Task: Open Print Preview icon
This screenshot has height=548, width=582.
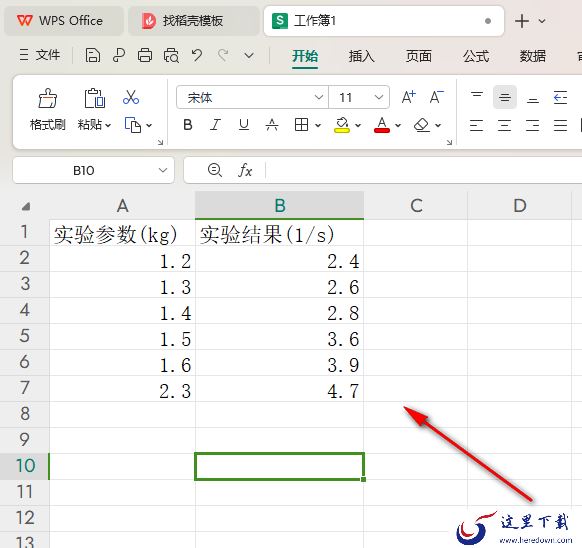Action: (171, 56)
